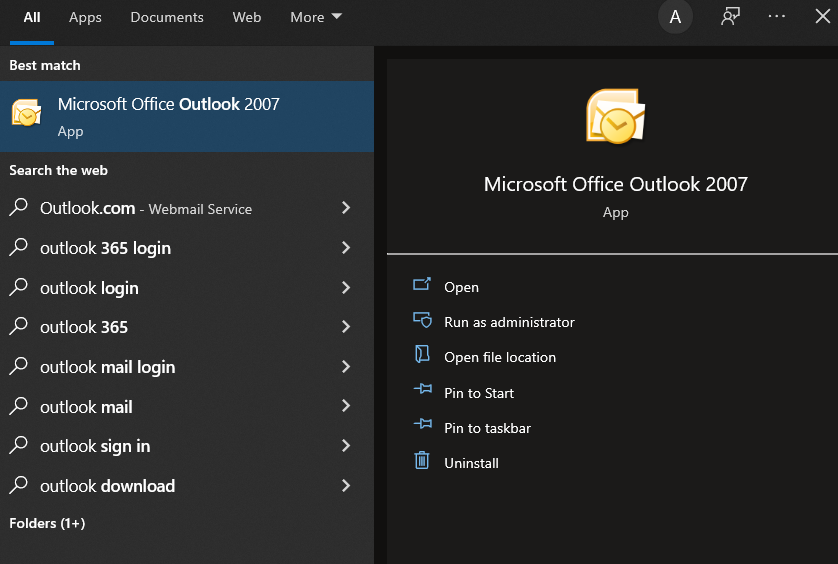Switch to the Documents tab
838x564 pixels.
pyautogui.click(x=167, y=17)
